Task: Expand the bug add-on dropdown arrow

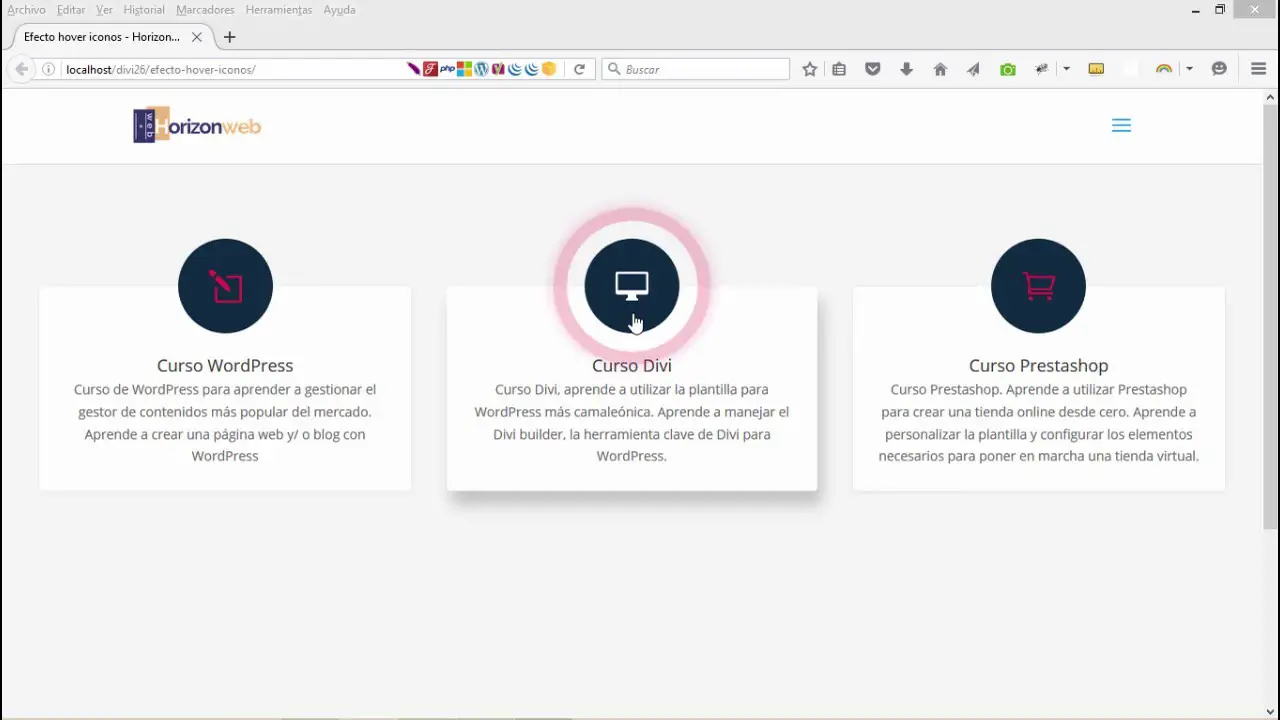Action: [x=1066, y=69]
